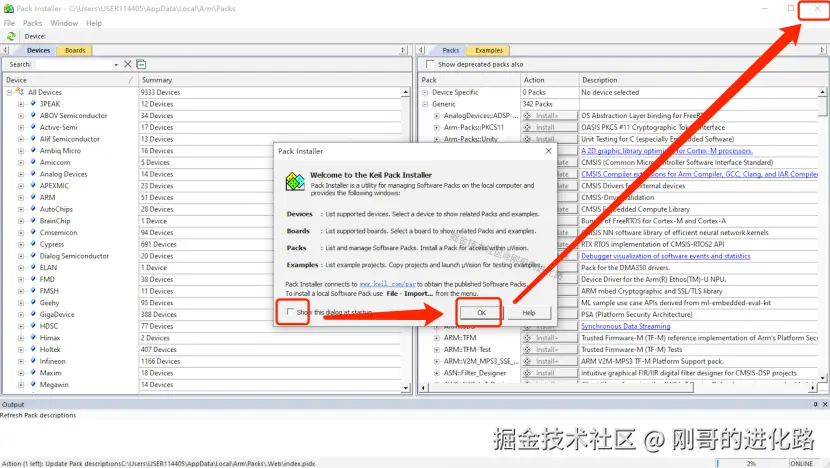The height and width of the screenshot is (468, 830).
Task: Click the Help button in the Welcome dialog
Action: [x=529, y=313]
